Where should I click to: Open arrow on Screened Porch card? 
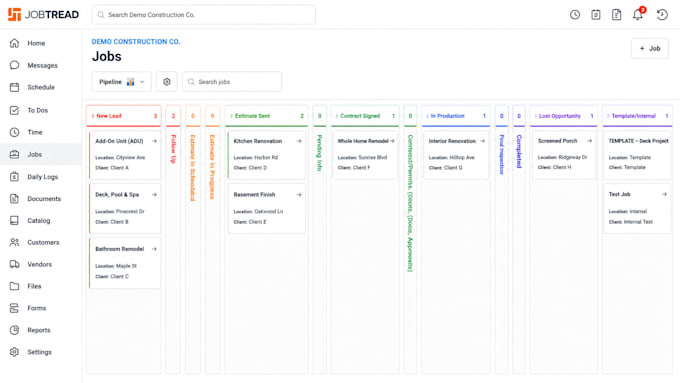click(589, 141)
